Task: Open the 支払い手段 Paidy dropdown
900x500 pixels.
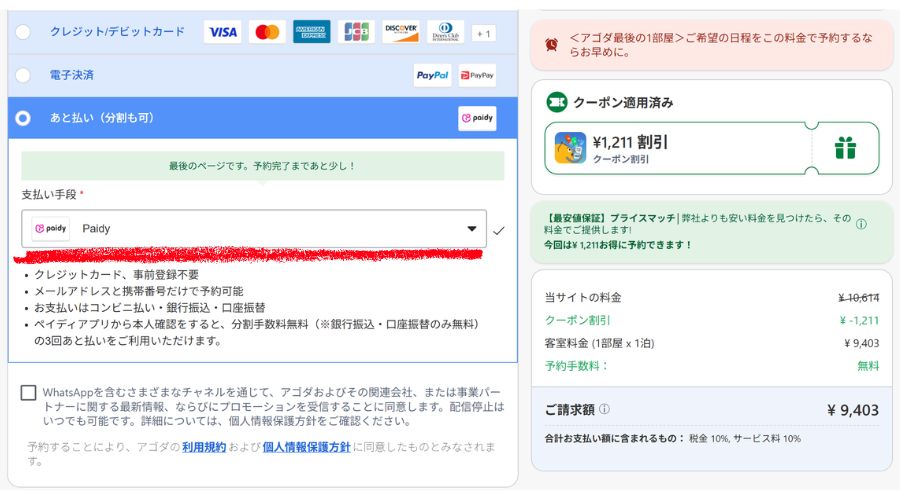Action: 254,228
